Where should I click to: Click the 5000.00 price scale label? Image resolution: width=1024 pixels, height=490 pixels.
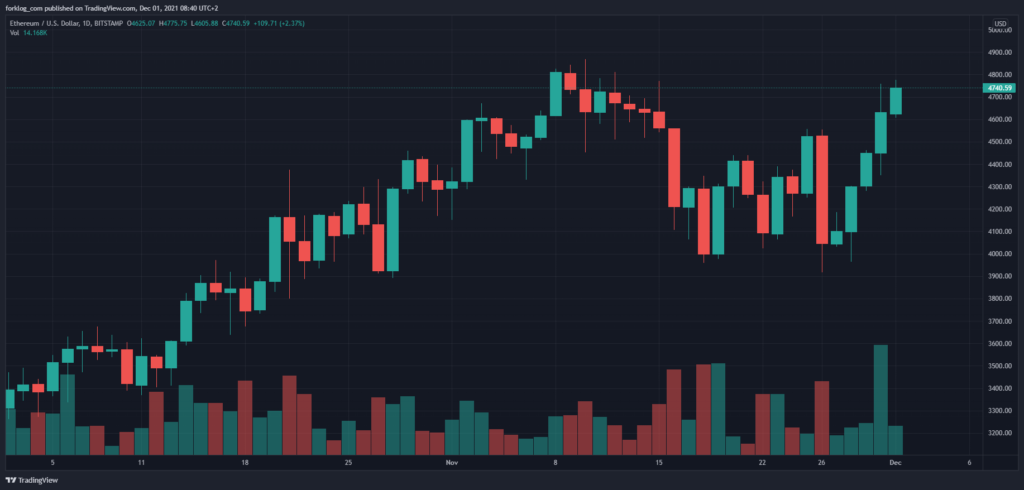999,31
